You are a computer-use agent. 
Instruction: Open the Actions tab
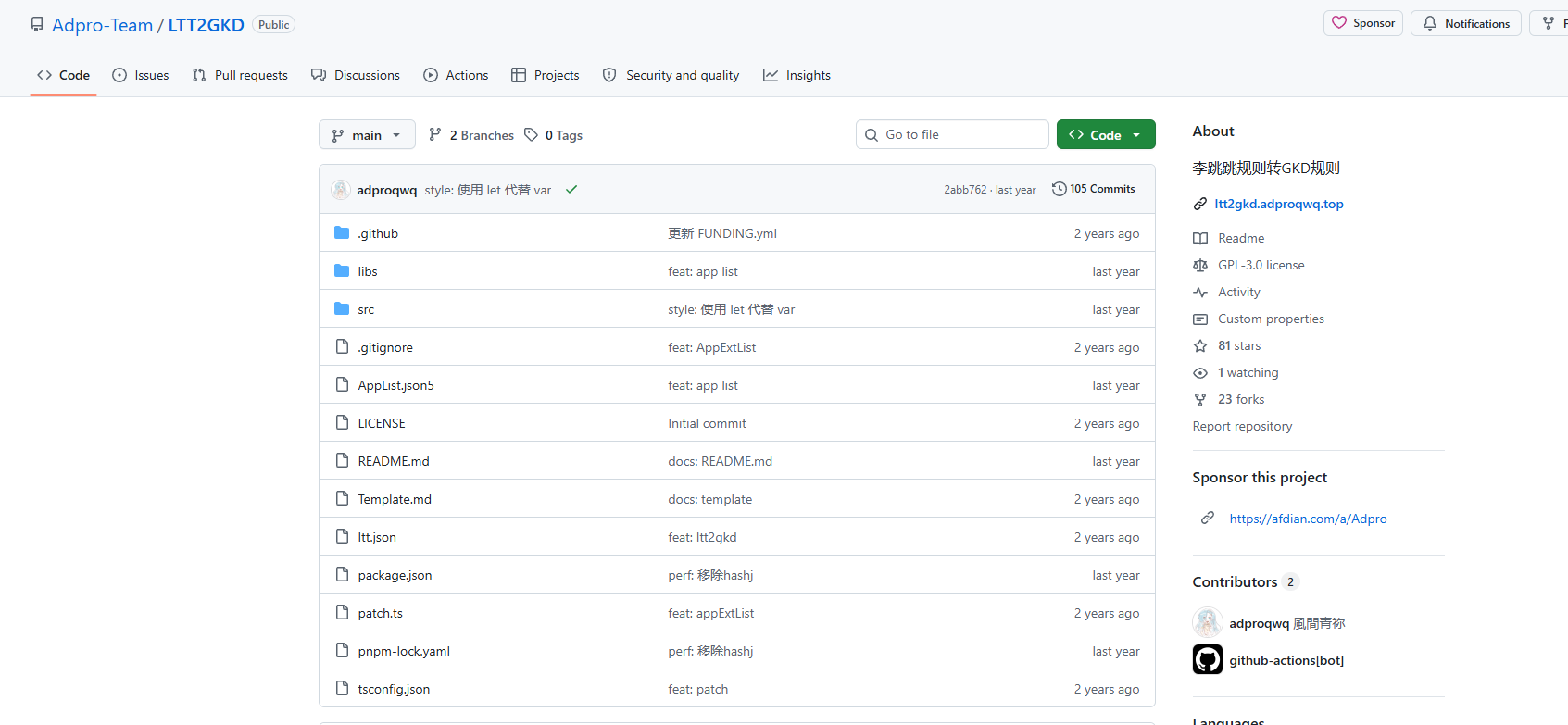click(x=456, y=75)
